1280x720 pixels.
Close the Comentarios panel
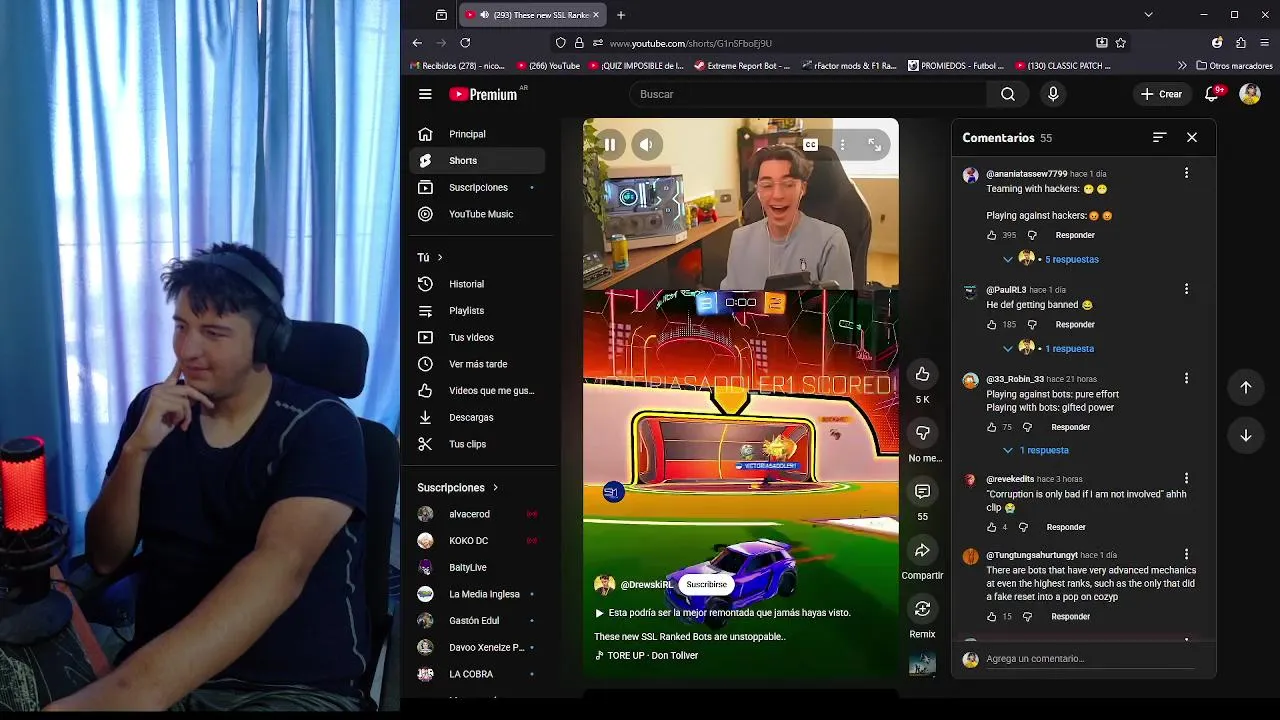pos(1192,137)
